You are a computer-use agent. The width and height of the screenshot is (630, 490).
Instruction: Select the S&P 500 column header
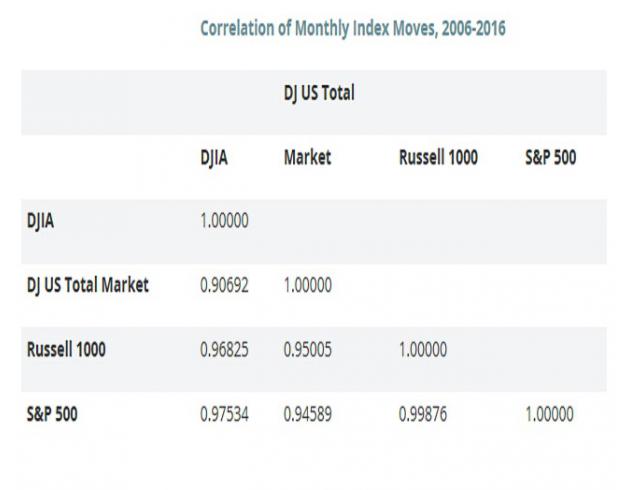[x=550, y=158]
